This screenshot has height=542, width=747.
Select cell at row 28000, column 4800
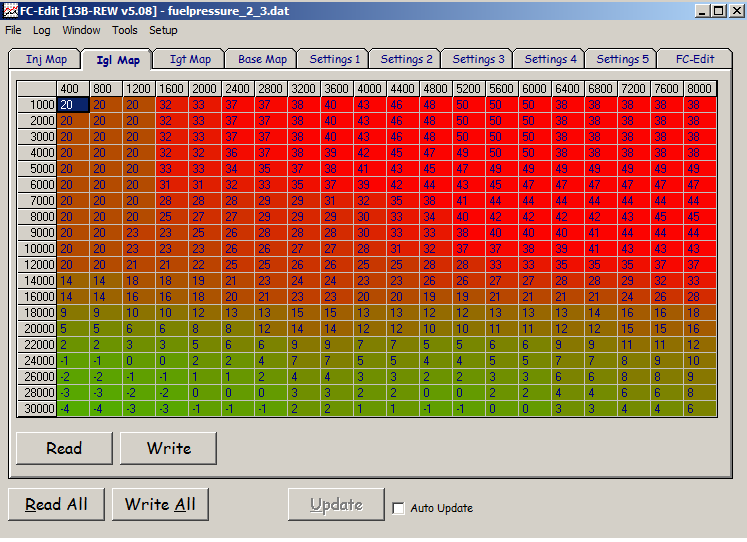436,393
